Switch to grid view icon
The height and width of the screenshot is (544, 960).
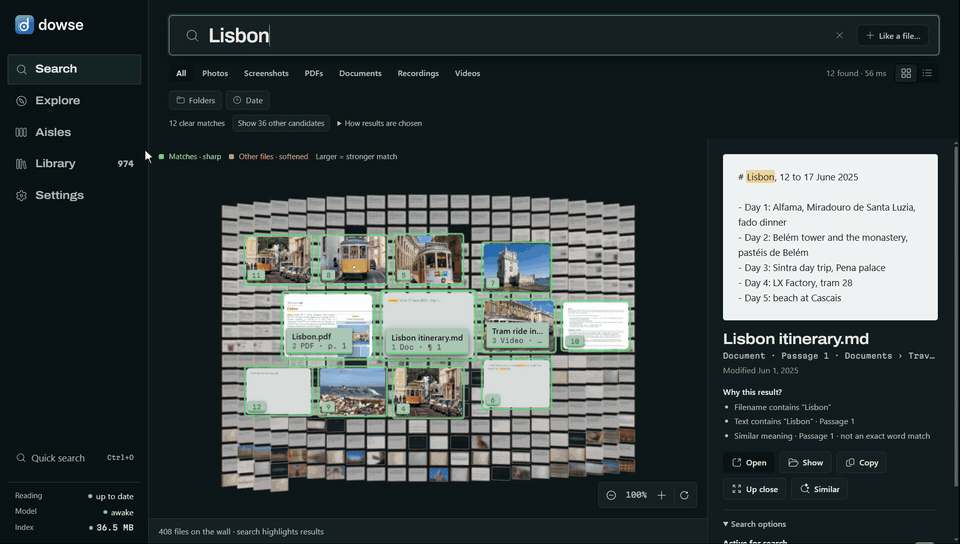point(906,73)
